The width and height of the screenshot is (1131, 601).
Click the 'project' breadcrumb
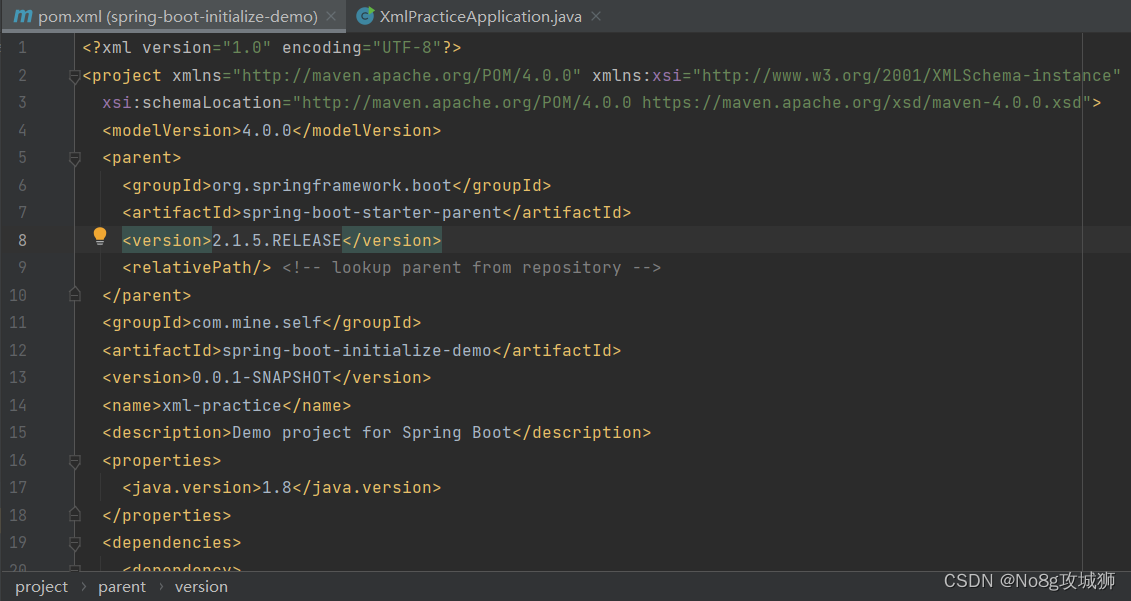click(x=42, y=587)
